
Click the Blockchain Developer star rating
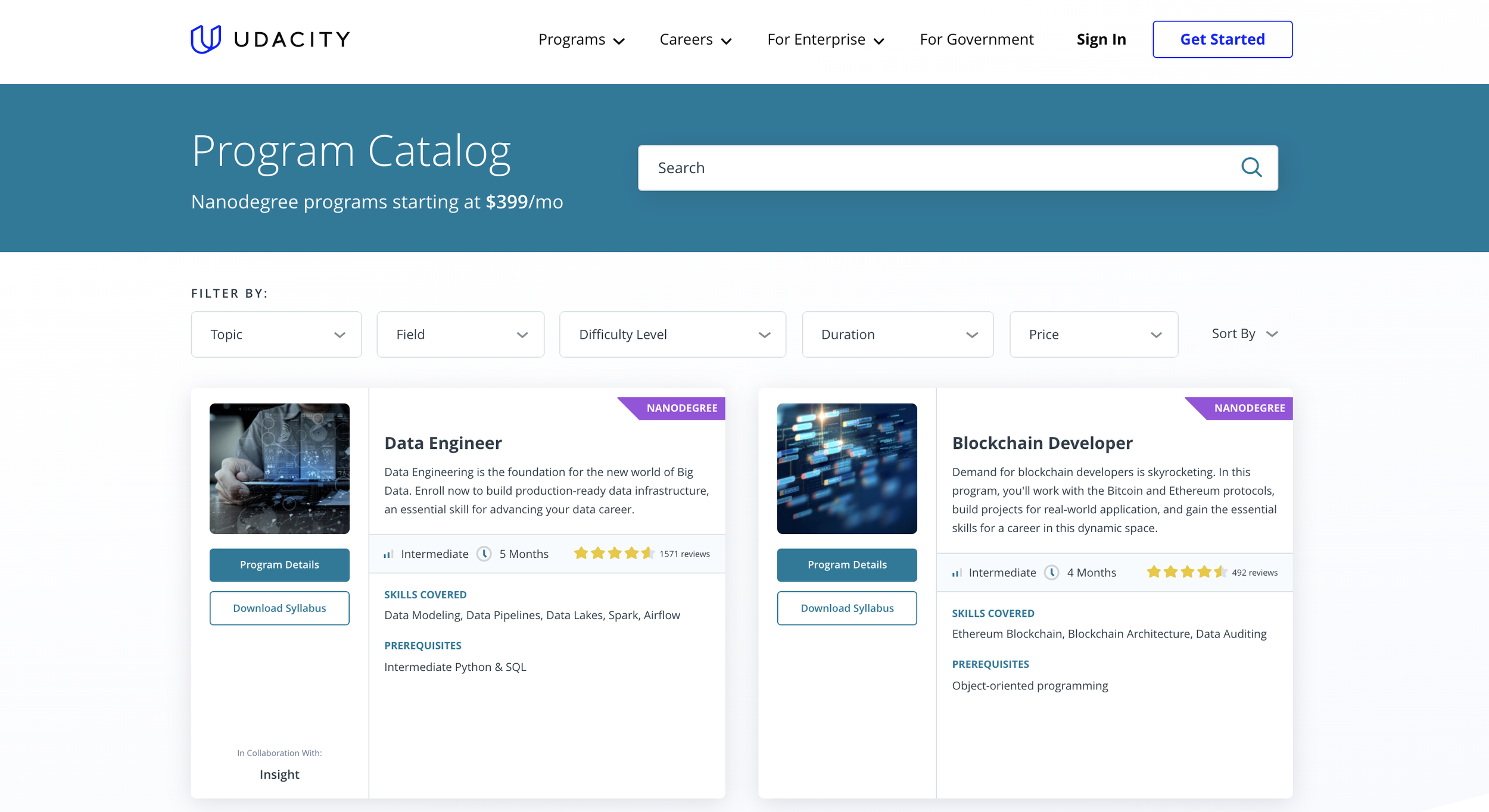pyautogui.click(x=1186, y=572)
